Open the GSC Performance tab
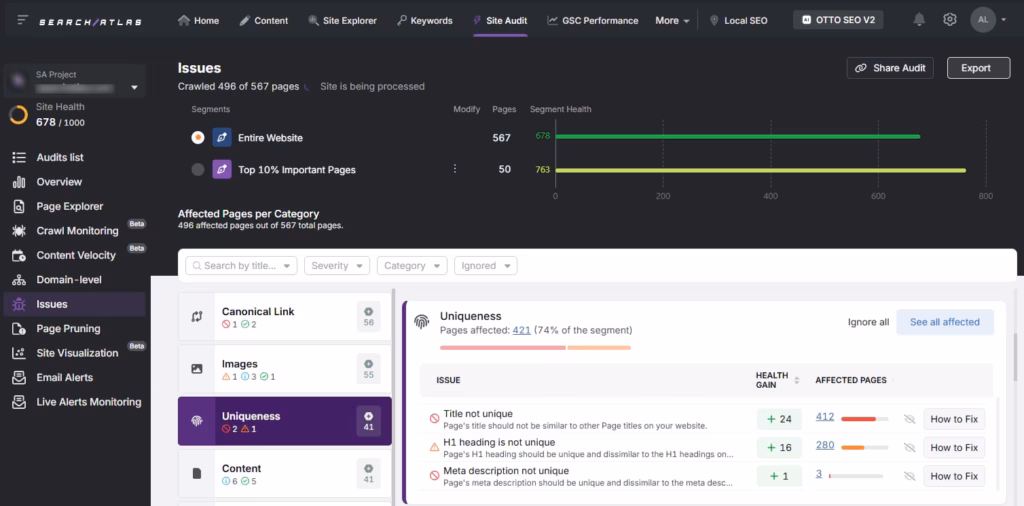Viewport: 1024px width, 506px height. pos(592,20)
